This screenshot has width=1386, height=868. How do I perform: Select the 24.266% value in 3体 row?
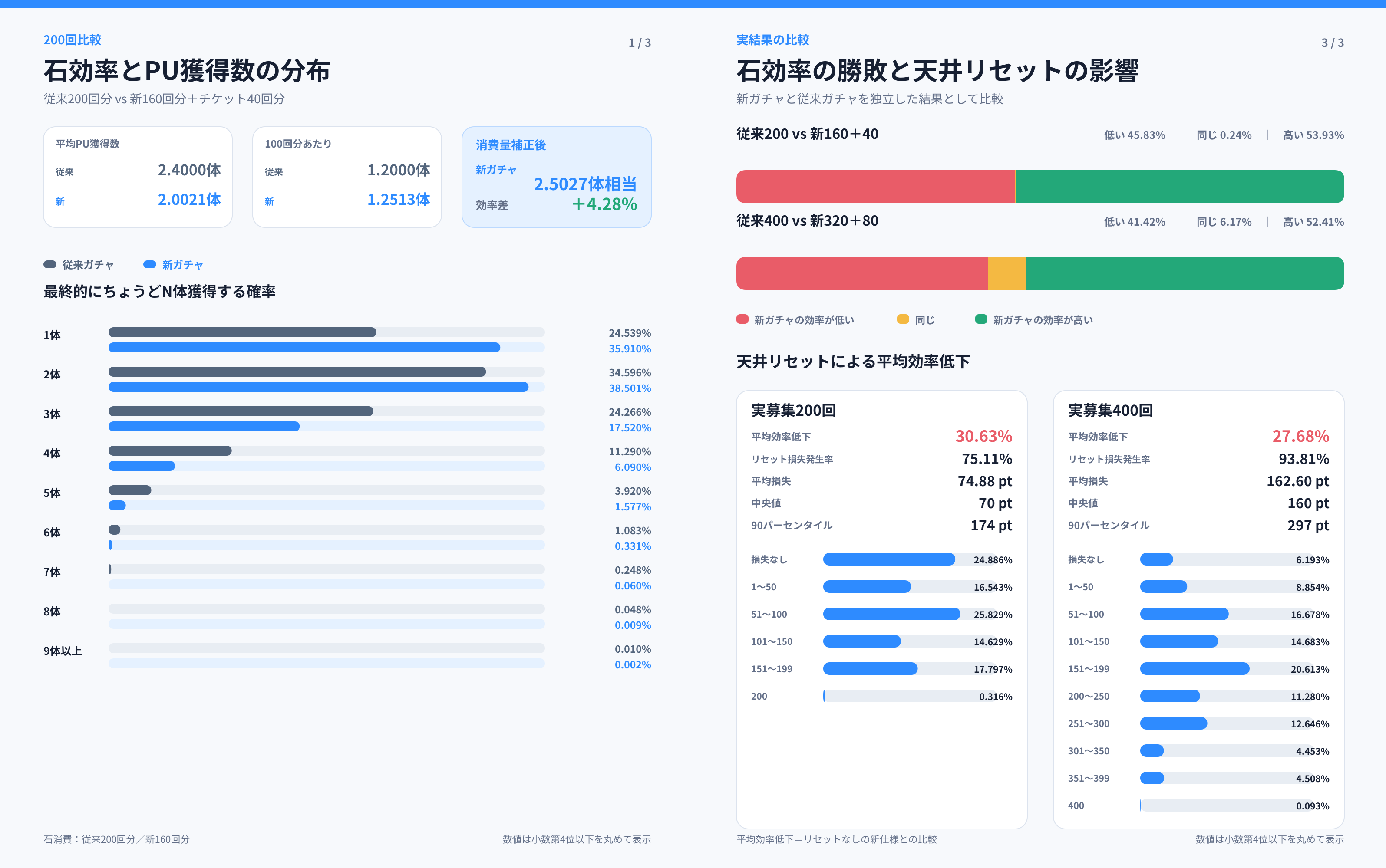point(630,412)
